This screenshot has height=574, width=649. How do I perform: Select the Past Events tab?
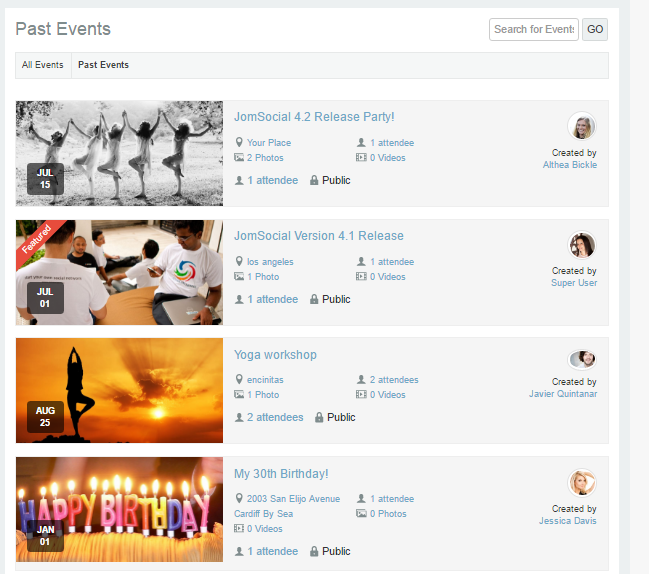click(103, 65)
